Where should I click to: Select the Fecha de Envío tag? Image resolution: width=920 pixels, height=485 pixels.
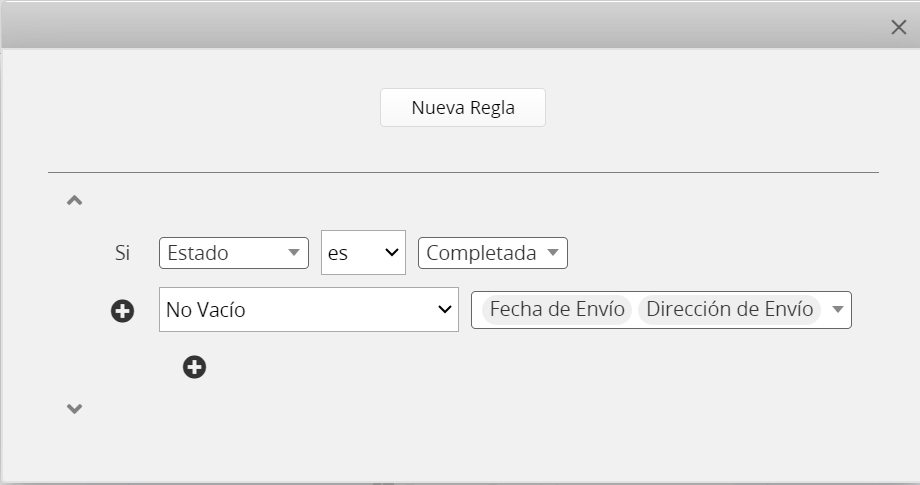pos(557,310)
